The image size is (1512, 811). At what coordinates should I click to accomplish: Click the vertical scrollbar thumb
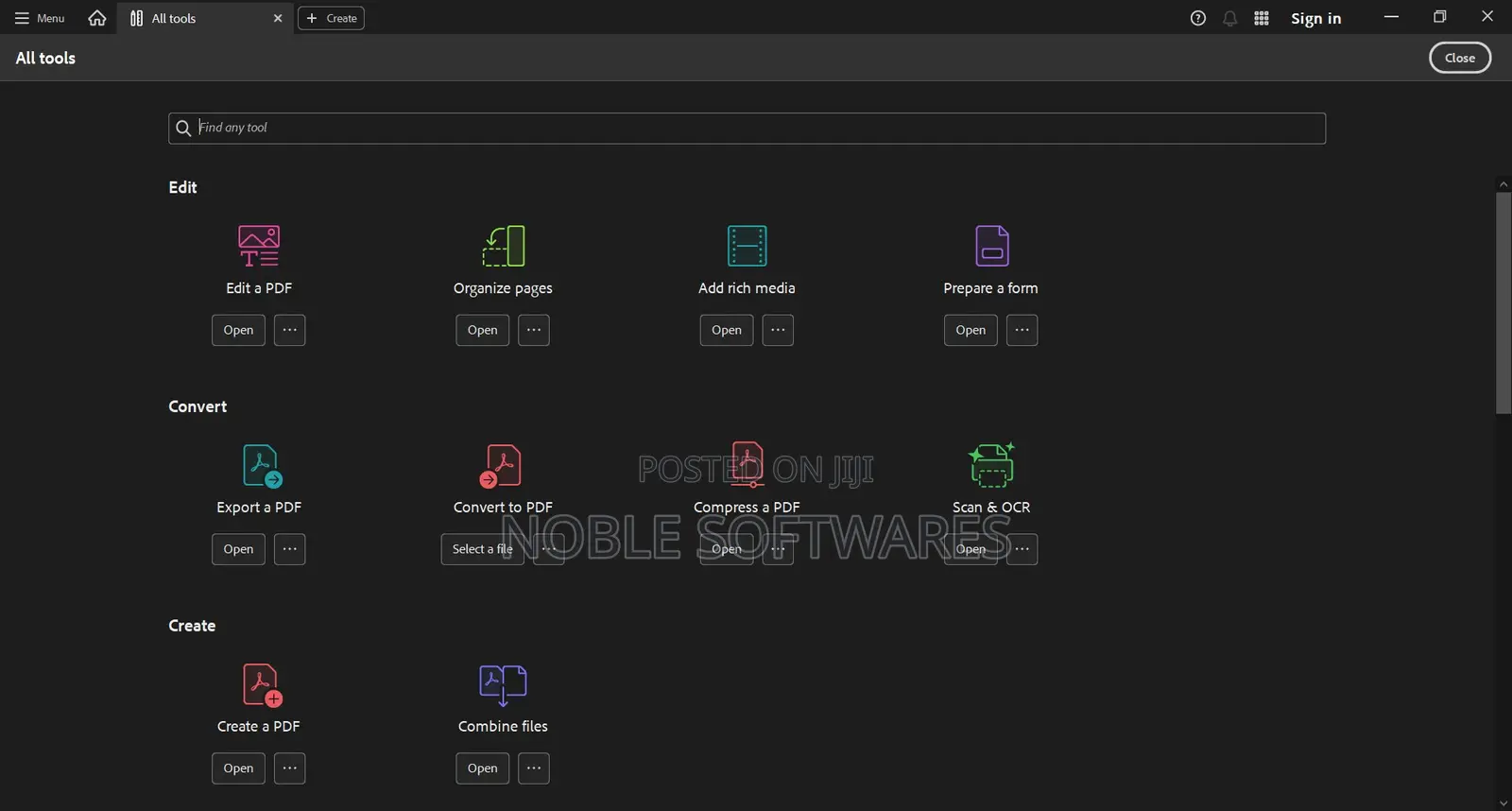pyautogui.click(x=1503, y=302)
